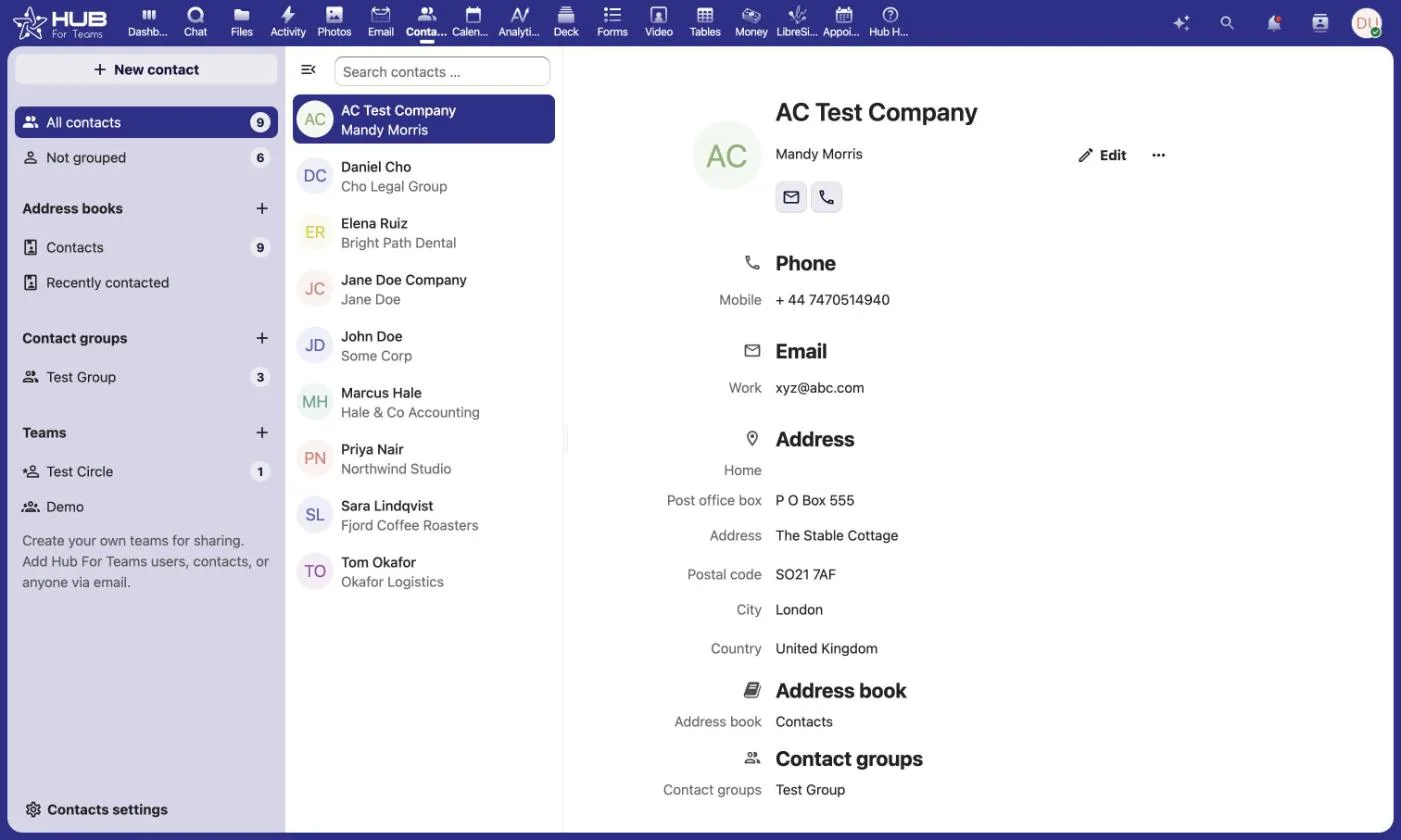Select Daniel Cho contact

coord(424,176)
